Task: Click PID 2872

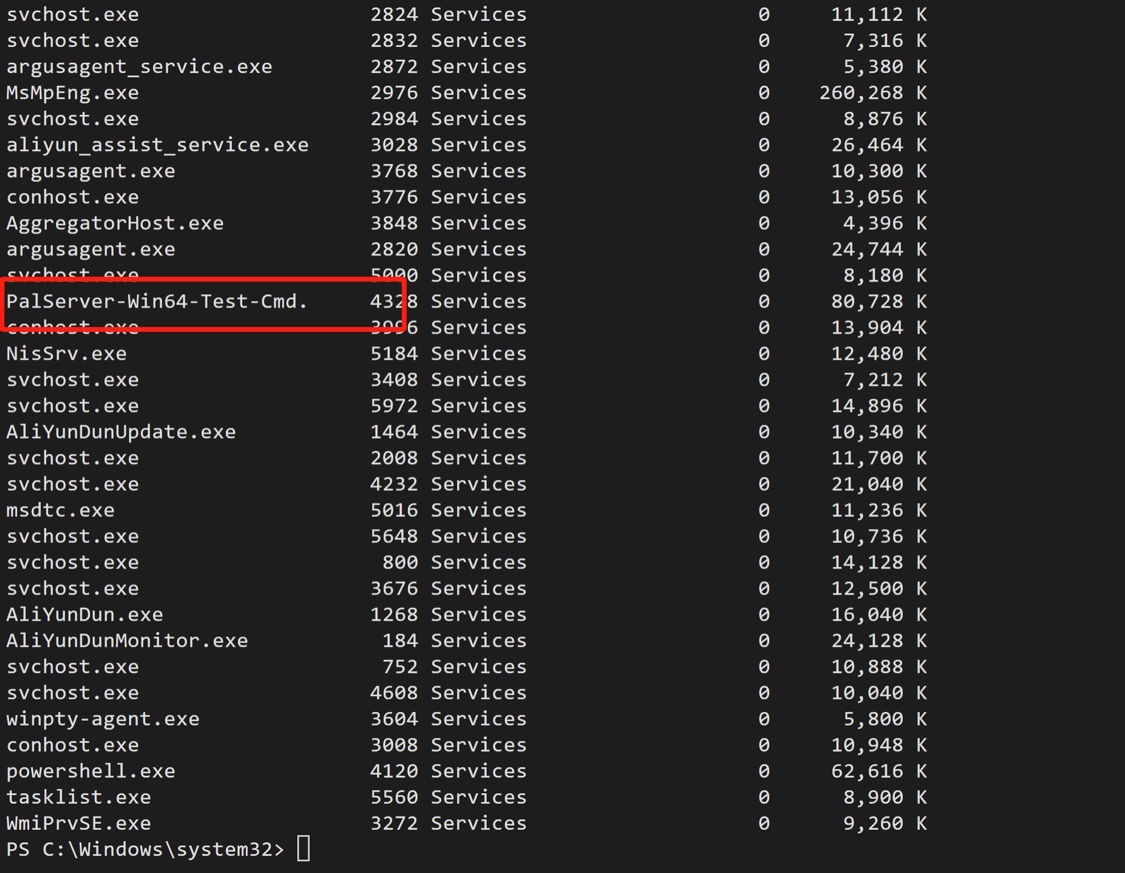Action: [394, 67]
